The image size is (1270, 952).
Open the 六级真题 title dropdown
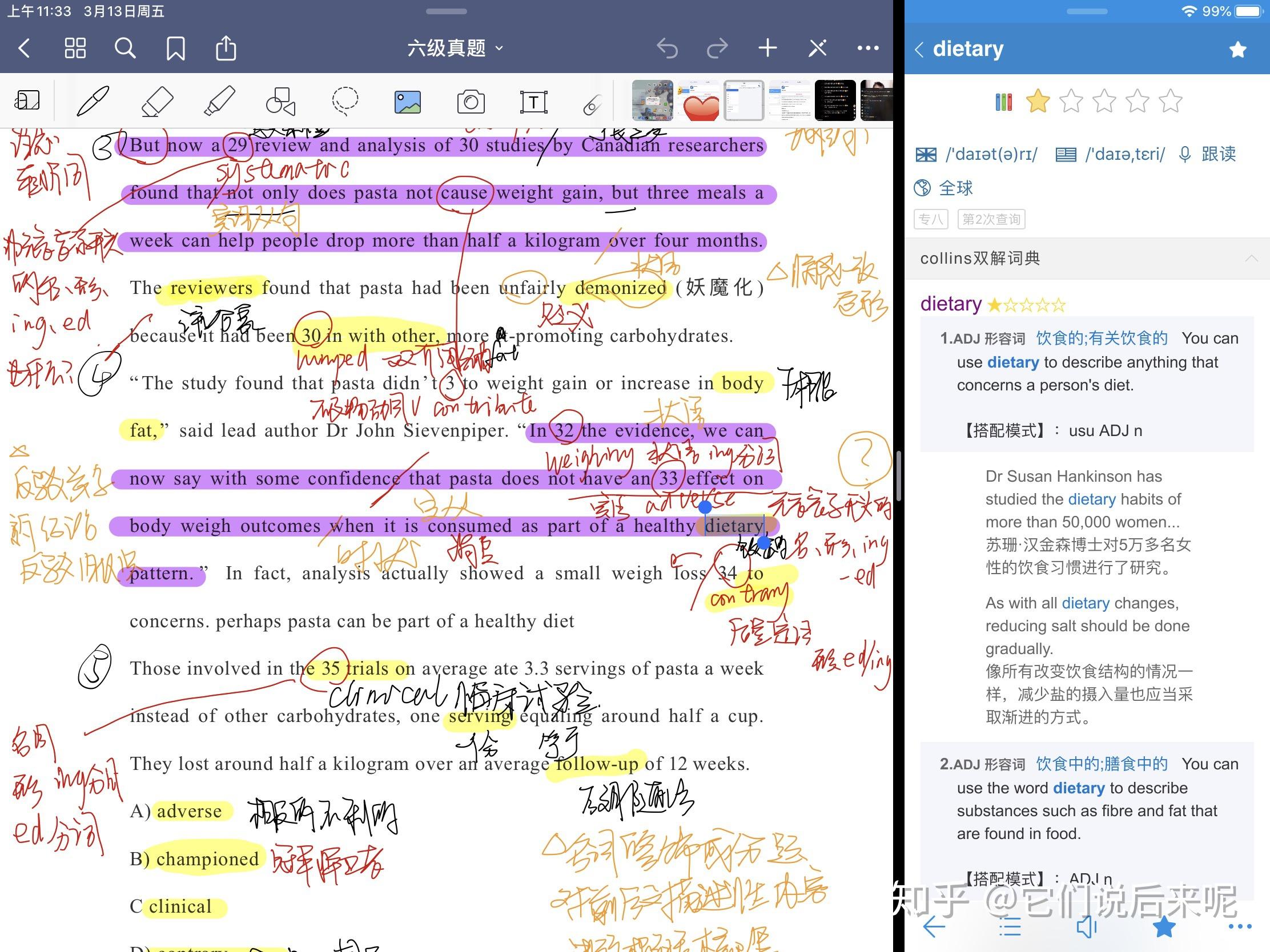pos(455,48)
